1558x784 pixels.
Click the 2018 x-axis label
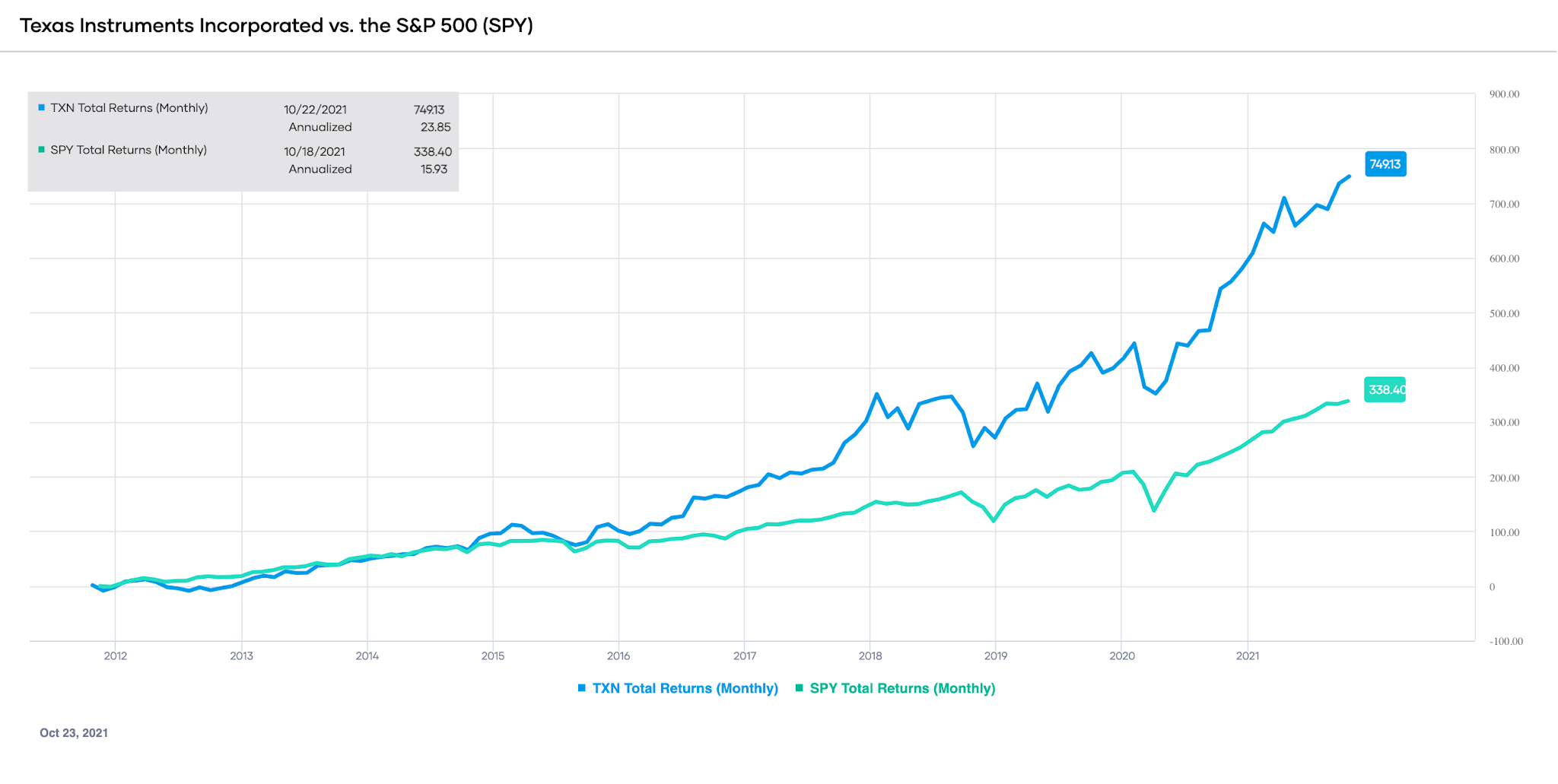[x=870, y=655]
